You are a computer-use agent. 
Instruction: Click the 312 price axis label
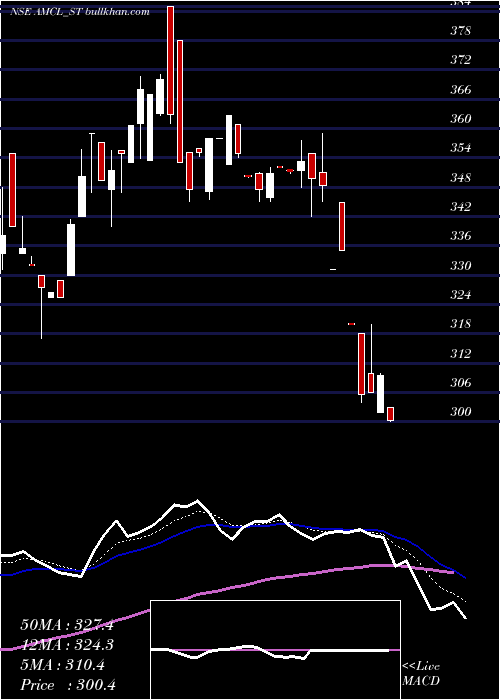[461, 354]
